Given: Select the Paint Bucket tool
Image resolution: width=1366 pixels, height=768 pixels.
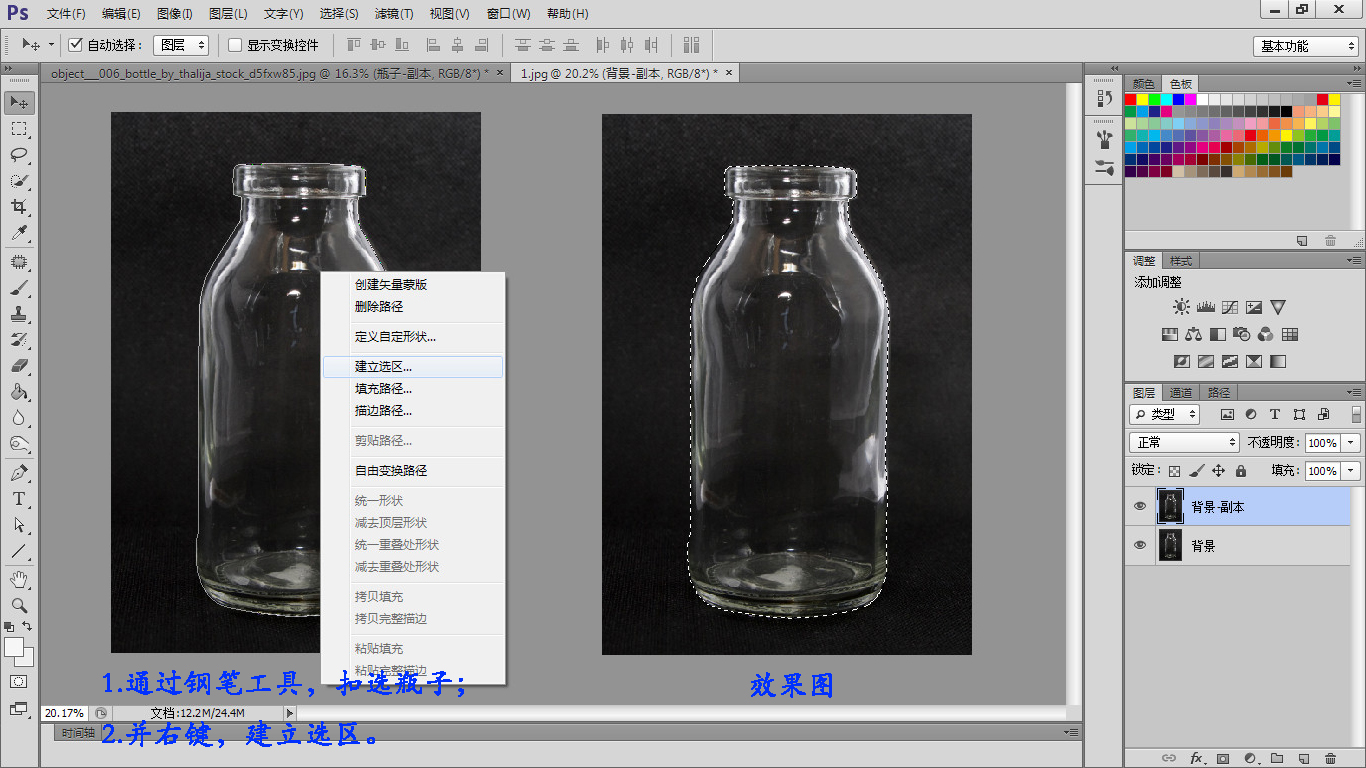Looking at the screenshot, I should [19, 392].
